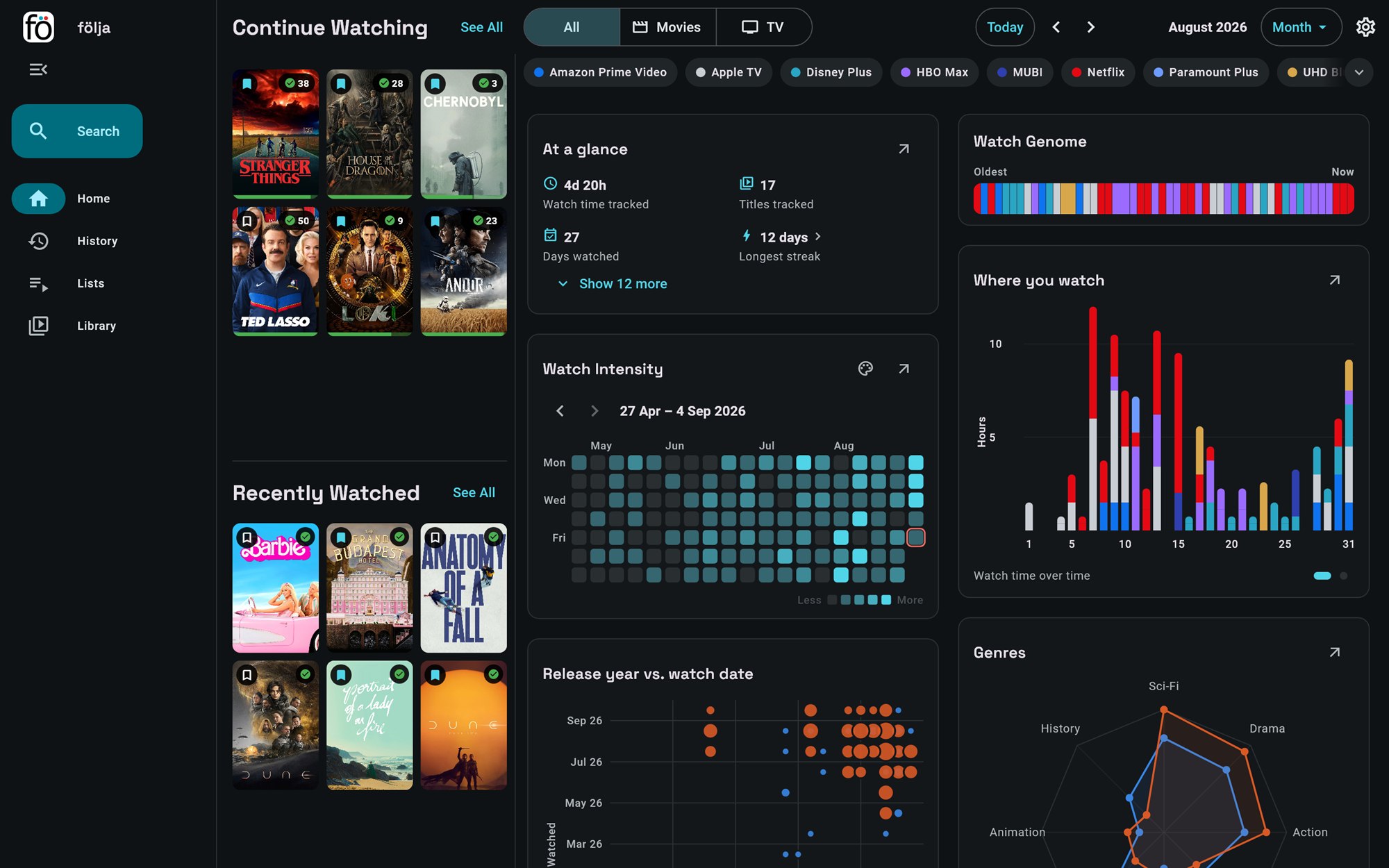Open the Month view dropdown
Image resolution: width=1389 pixels, height=868 pixels.
coord(1301,27)
